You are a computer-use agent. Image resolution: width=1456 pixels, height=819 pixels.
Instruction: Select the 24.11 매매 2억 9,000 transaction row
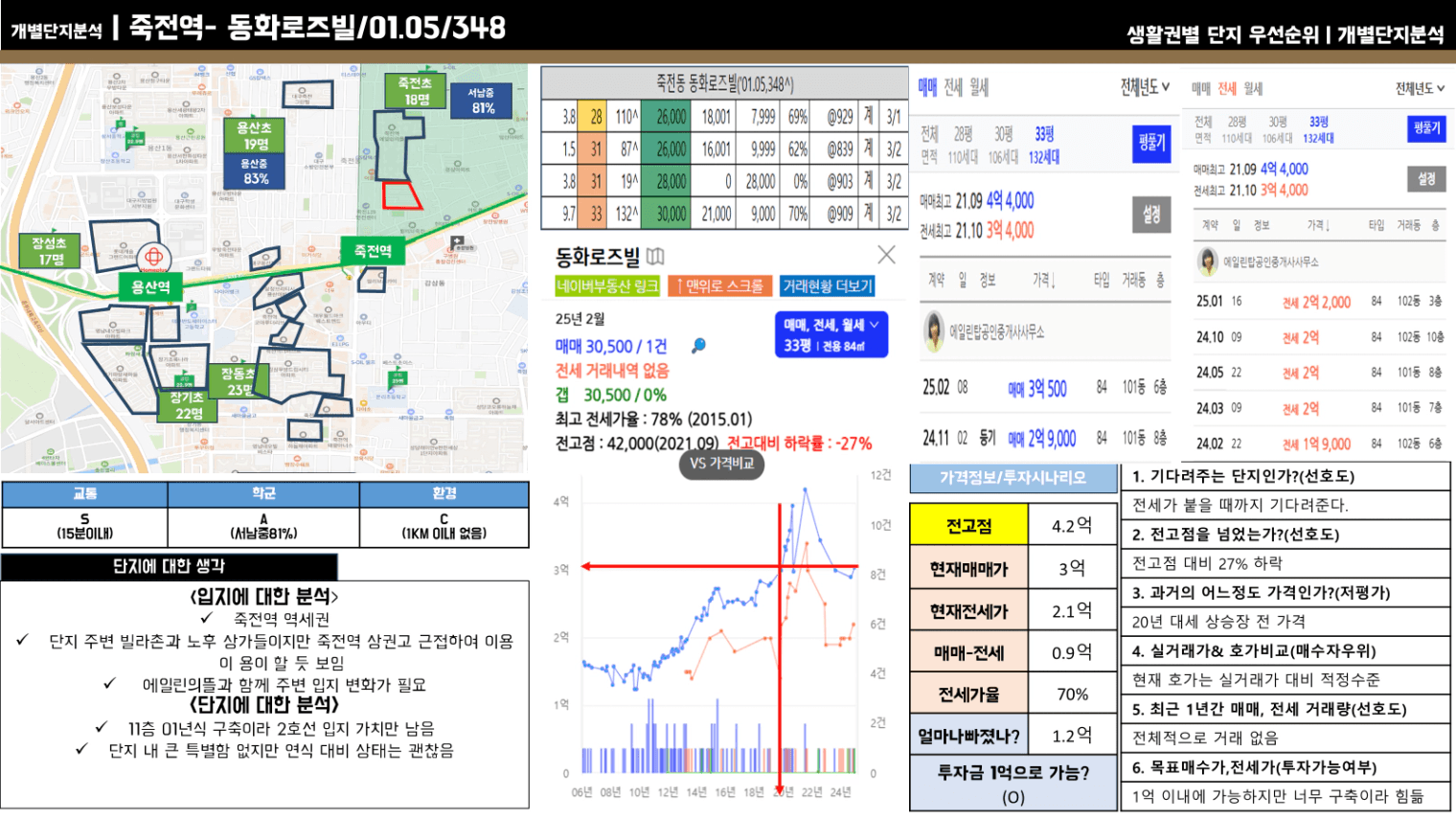tap(1045, 438)
